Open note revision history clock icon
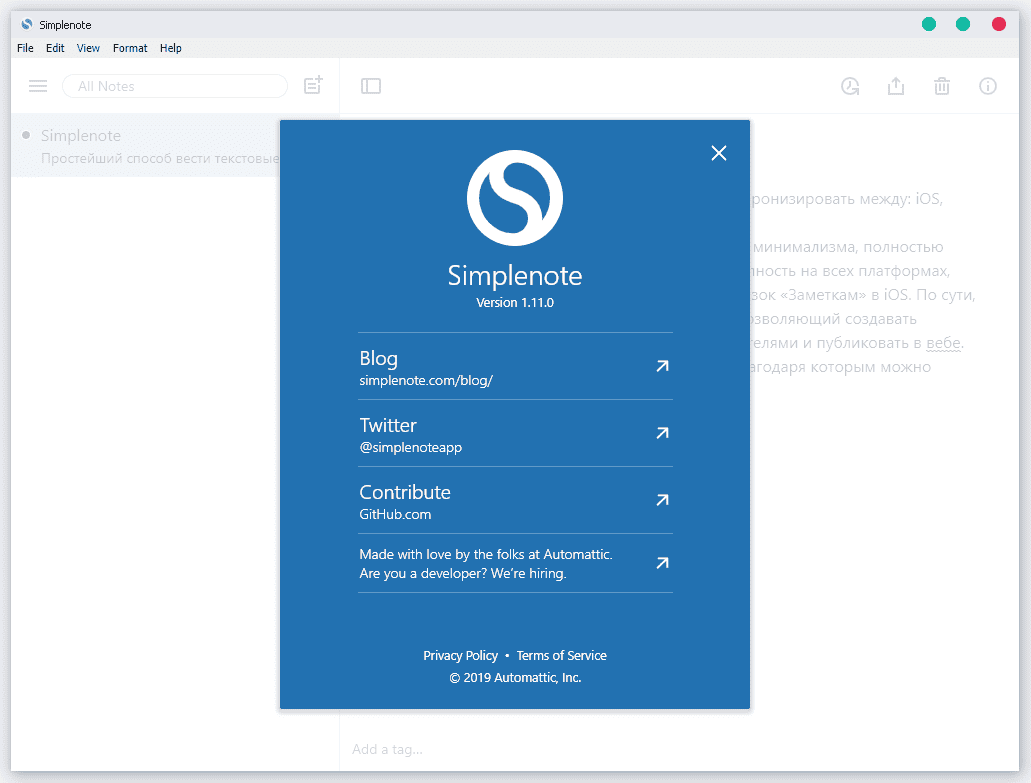Viewport: 1031px width, 783px height. click(850, 86)
